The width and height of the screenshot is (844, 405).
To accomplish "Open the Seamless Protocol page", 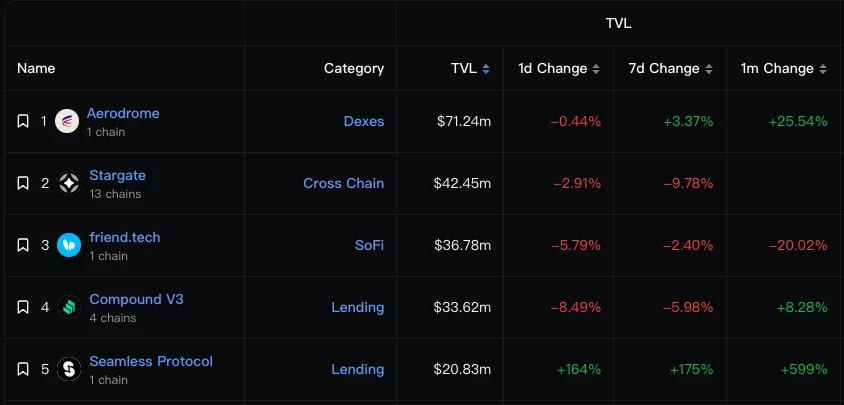I will click(x=151, y=361).
